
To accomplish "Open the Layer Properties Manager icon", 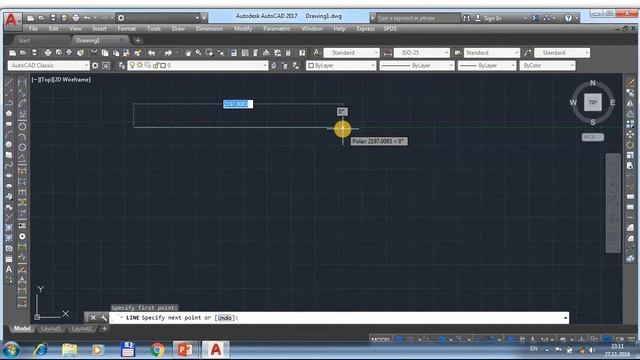I will point(122,65).
